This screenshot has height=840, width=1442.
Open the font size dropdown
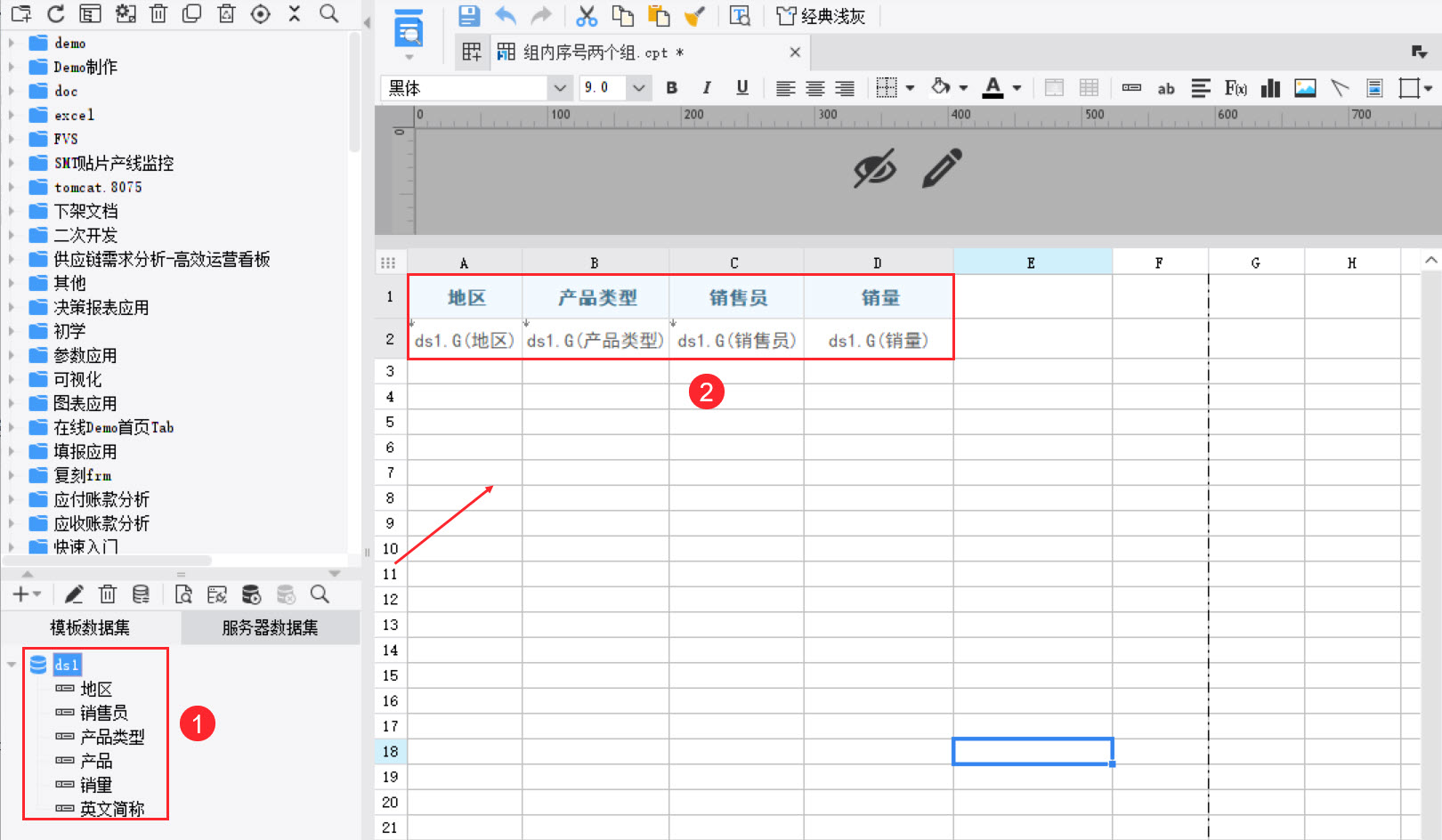coord(638,88)
